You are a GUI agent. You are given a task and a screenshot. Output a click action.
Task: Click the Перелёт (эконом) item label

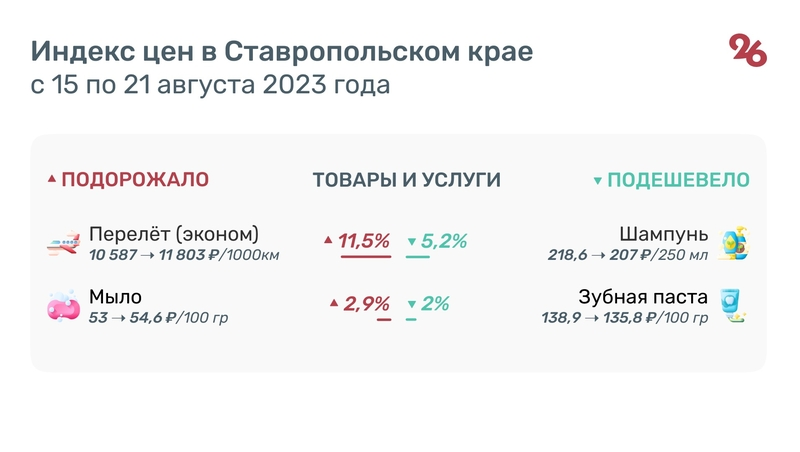point(174,234)
